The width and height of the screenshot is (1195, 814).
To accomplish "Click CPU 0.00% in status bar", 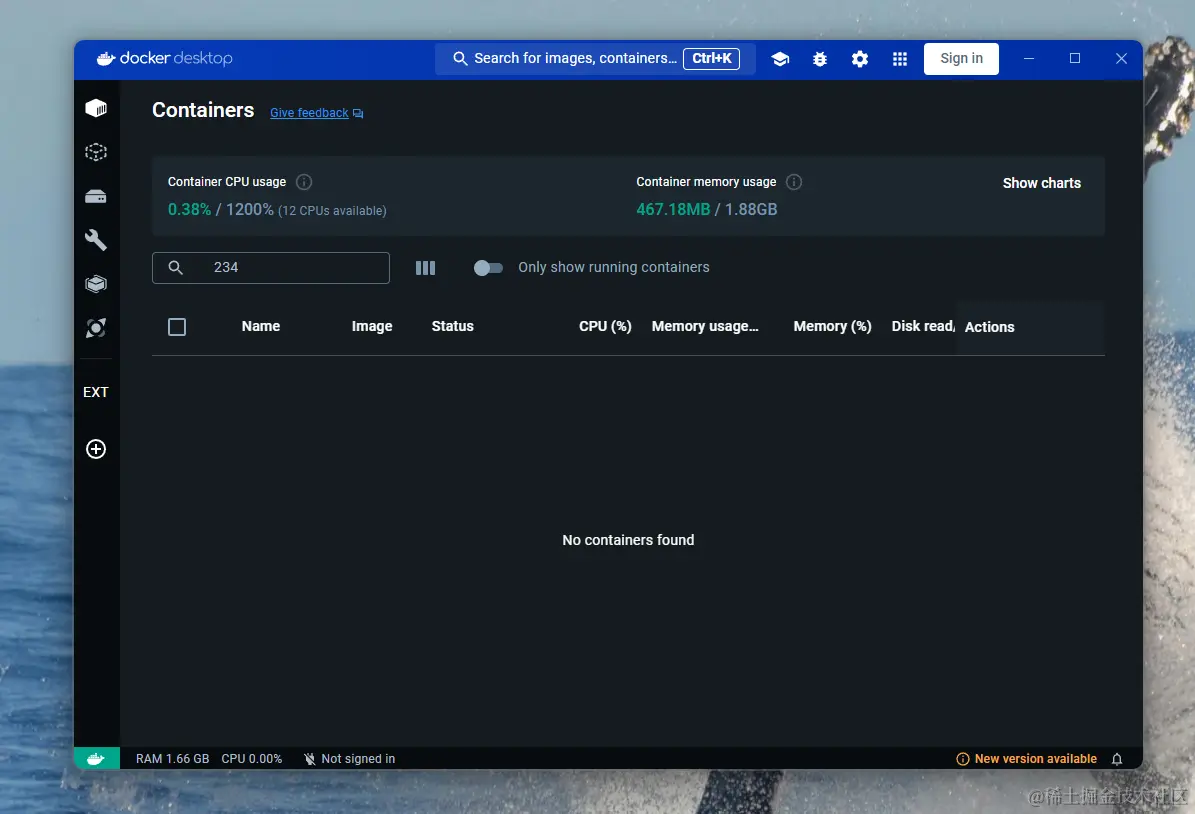I will [251, 759].
